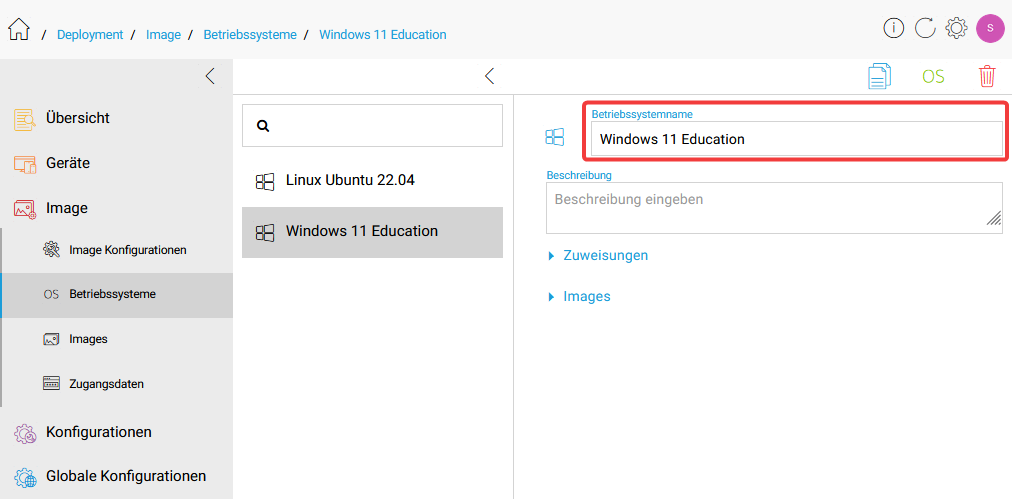Collapse the operating system list panel

pyautogui.click(x=489, y=76)
